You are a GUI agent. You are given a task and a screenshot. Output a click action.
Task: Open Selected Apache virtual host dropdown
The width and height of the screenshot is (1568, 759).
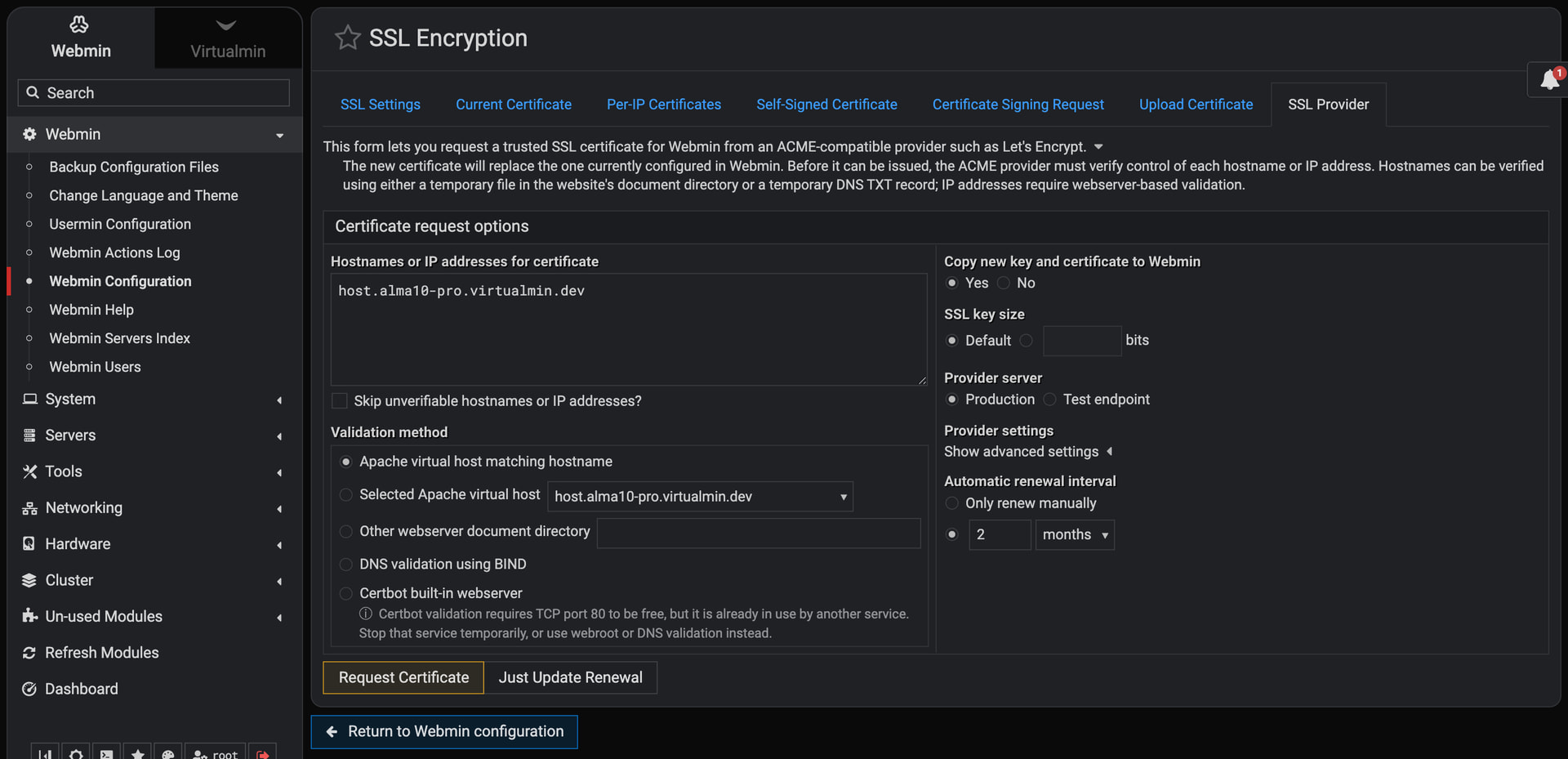(x=700, y=497)
